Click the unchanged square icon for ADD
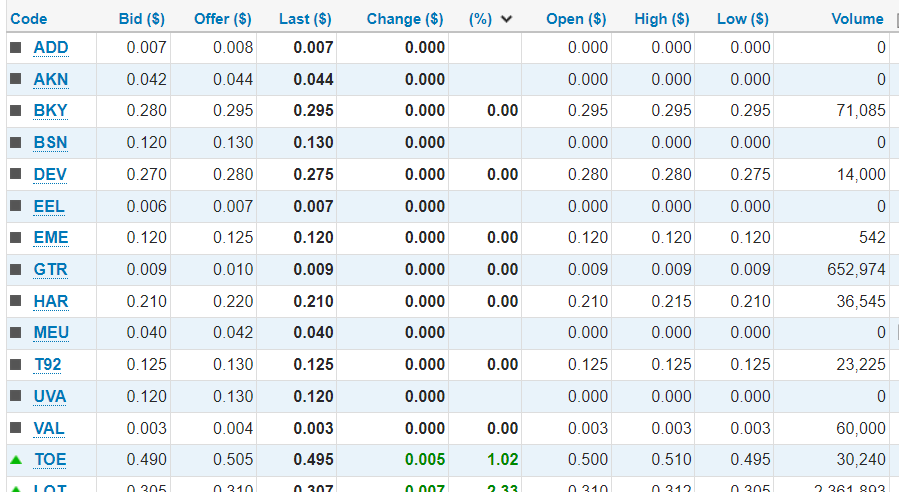This screenshot has height=492, width=899. click(15, 47)
